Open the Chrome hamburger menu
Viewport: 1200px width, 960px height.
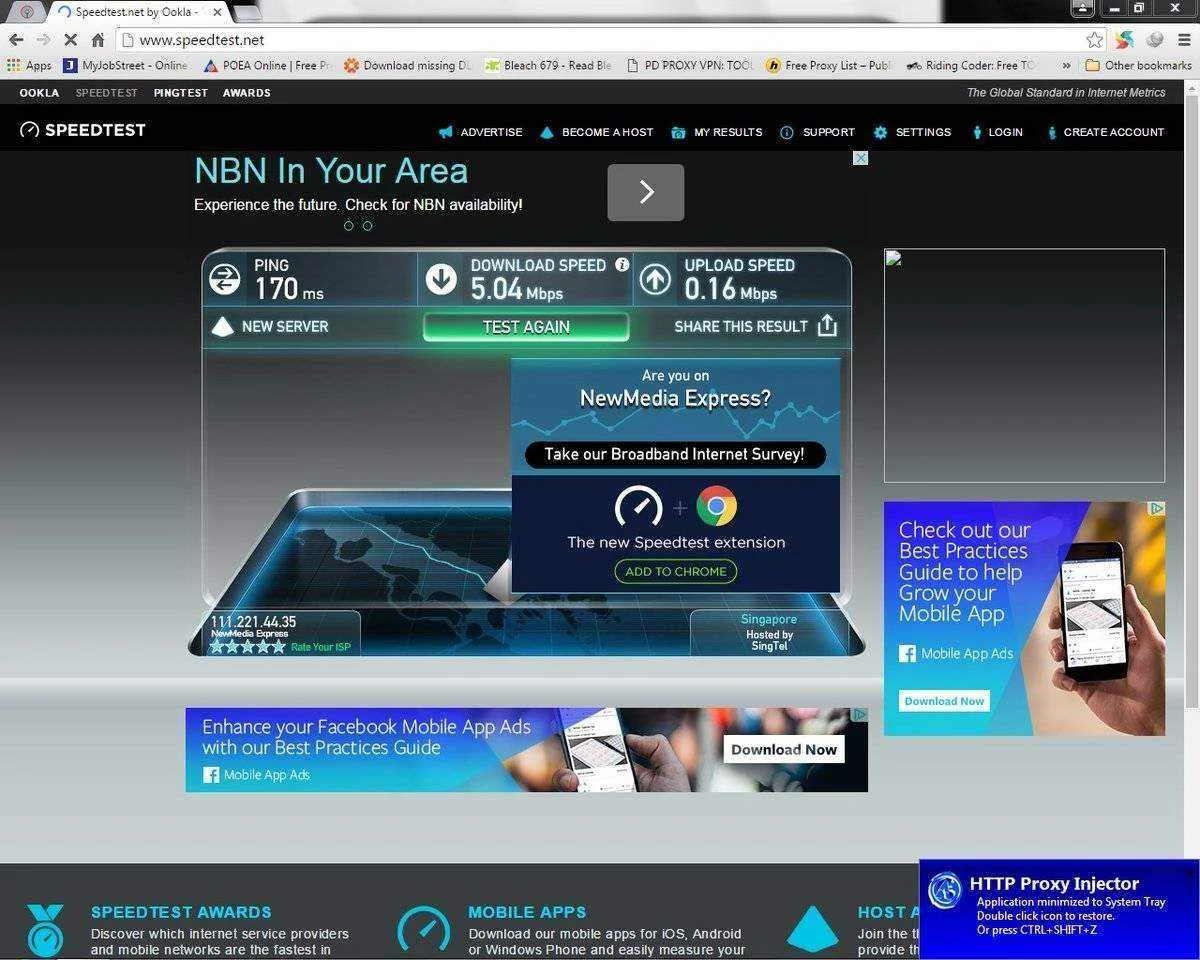pos(1184,40)
